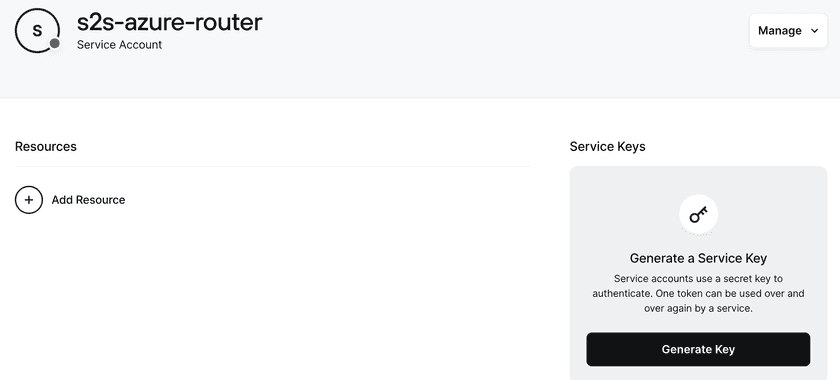Click the plus circle Add Resource icon
This screenshot has width=840, height=380.
[x=28, y=200]
